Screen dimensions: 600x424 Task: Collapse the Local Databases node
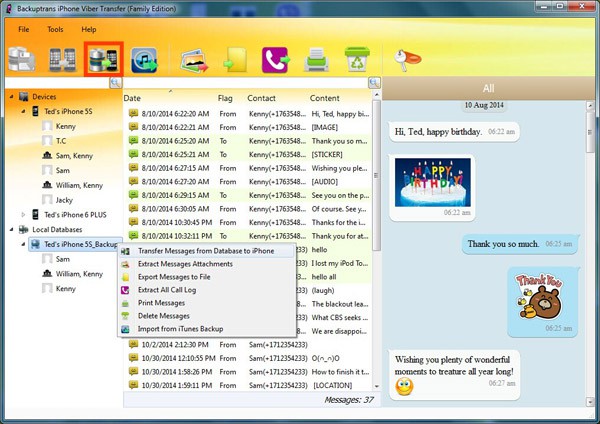coord(11,230)
